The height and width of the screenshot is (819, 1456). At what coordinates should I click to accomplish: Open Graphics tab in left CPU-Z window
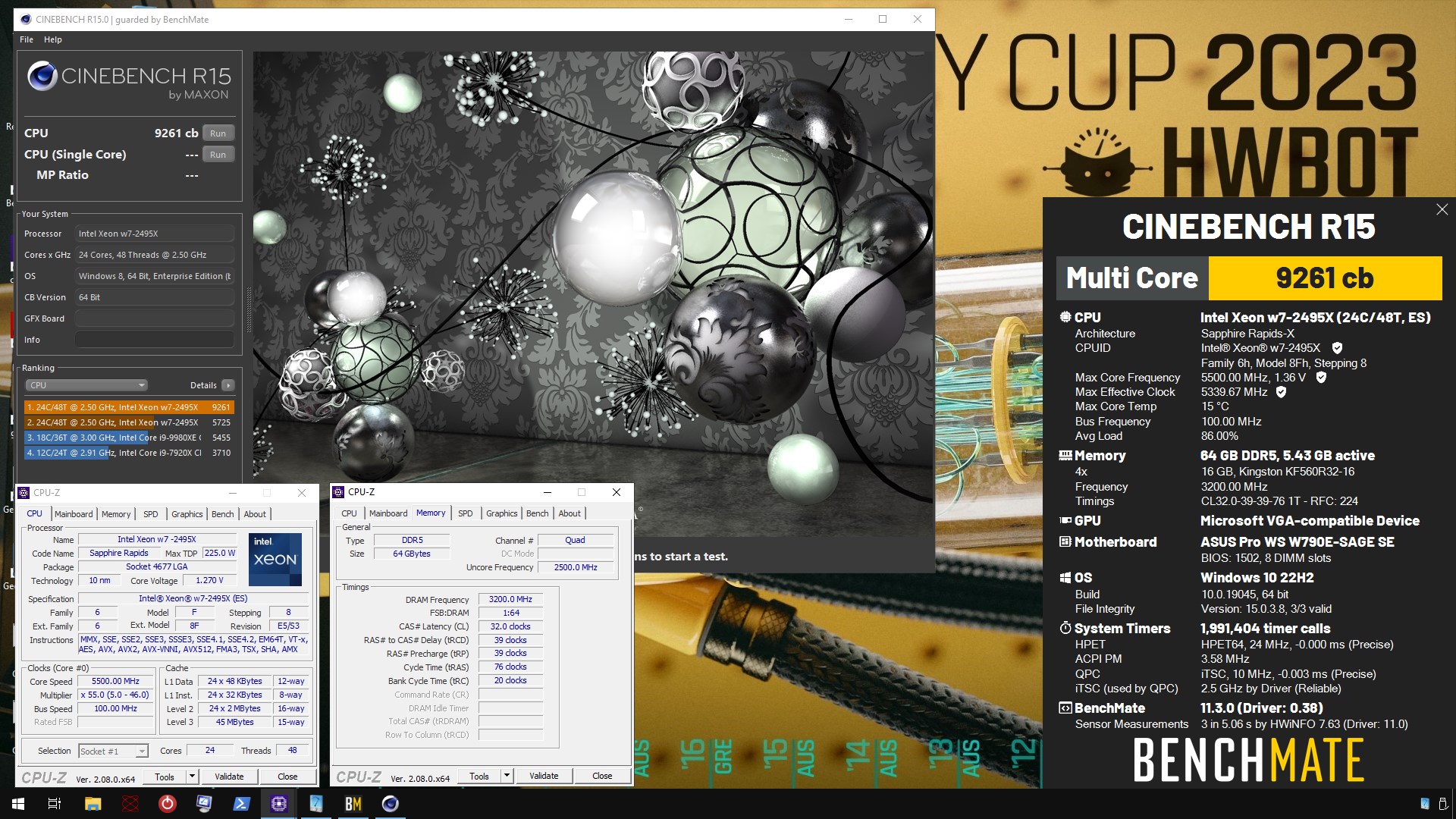[187, 514]
